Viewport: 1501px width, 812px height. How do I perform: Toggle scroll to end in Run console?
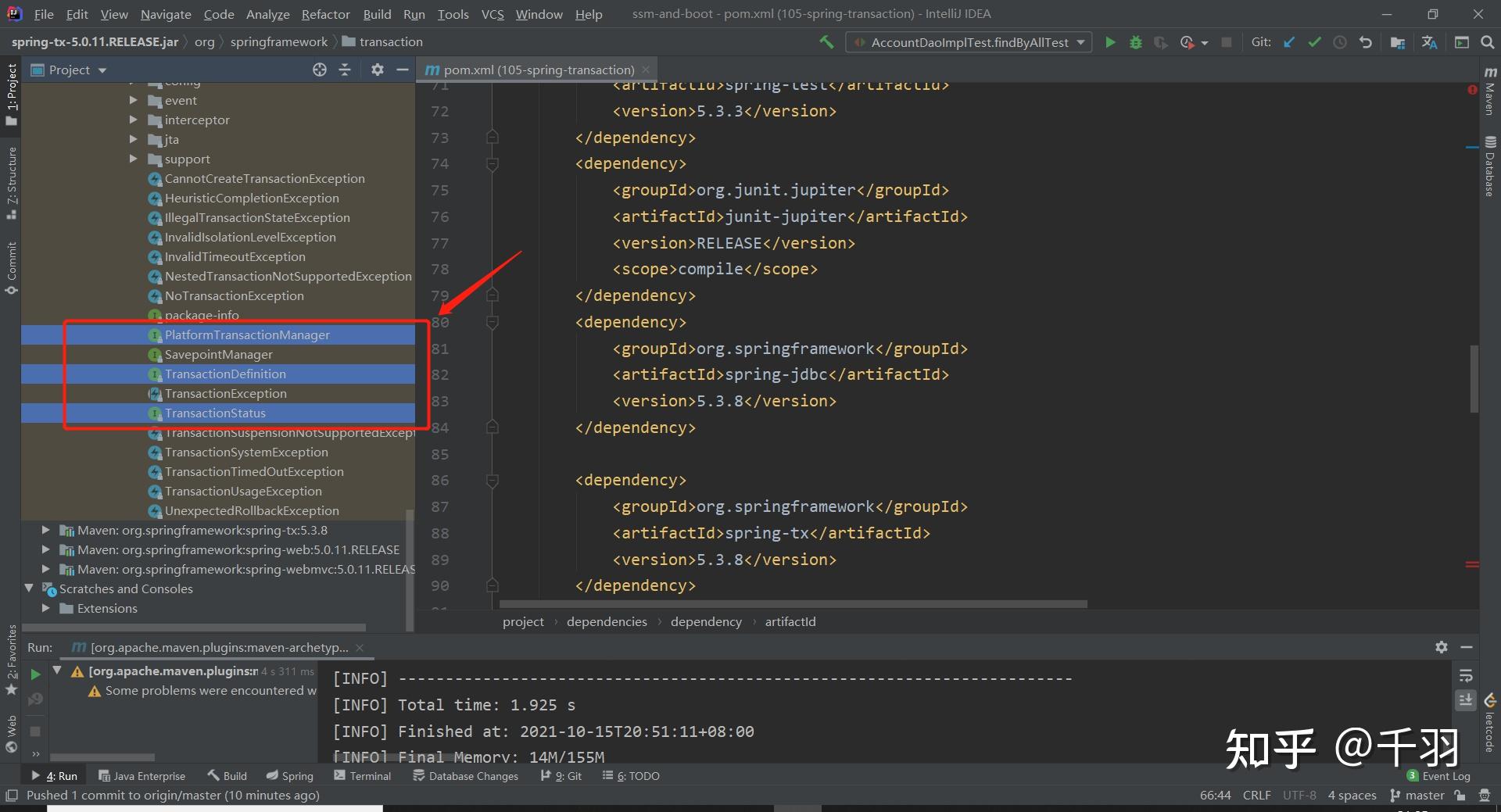1466,699
